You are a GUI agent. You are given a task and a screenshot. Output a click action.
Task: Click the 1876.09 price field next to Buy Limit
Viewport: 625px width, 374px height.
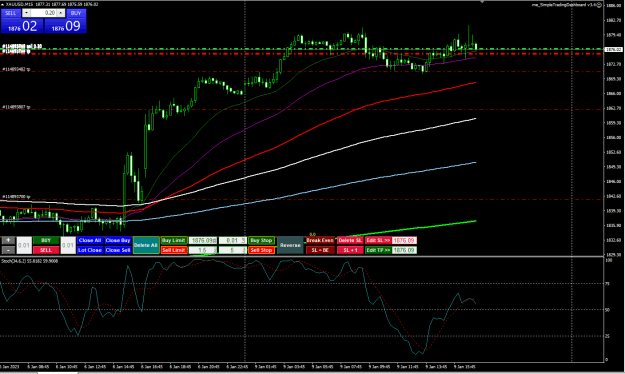203,240
